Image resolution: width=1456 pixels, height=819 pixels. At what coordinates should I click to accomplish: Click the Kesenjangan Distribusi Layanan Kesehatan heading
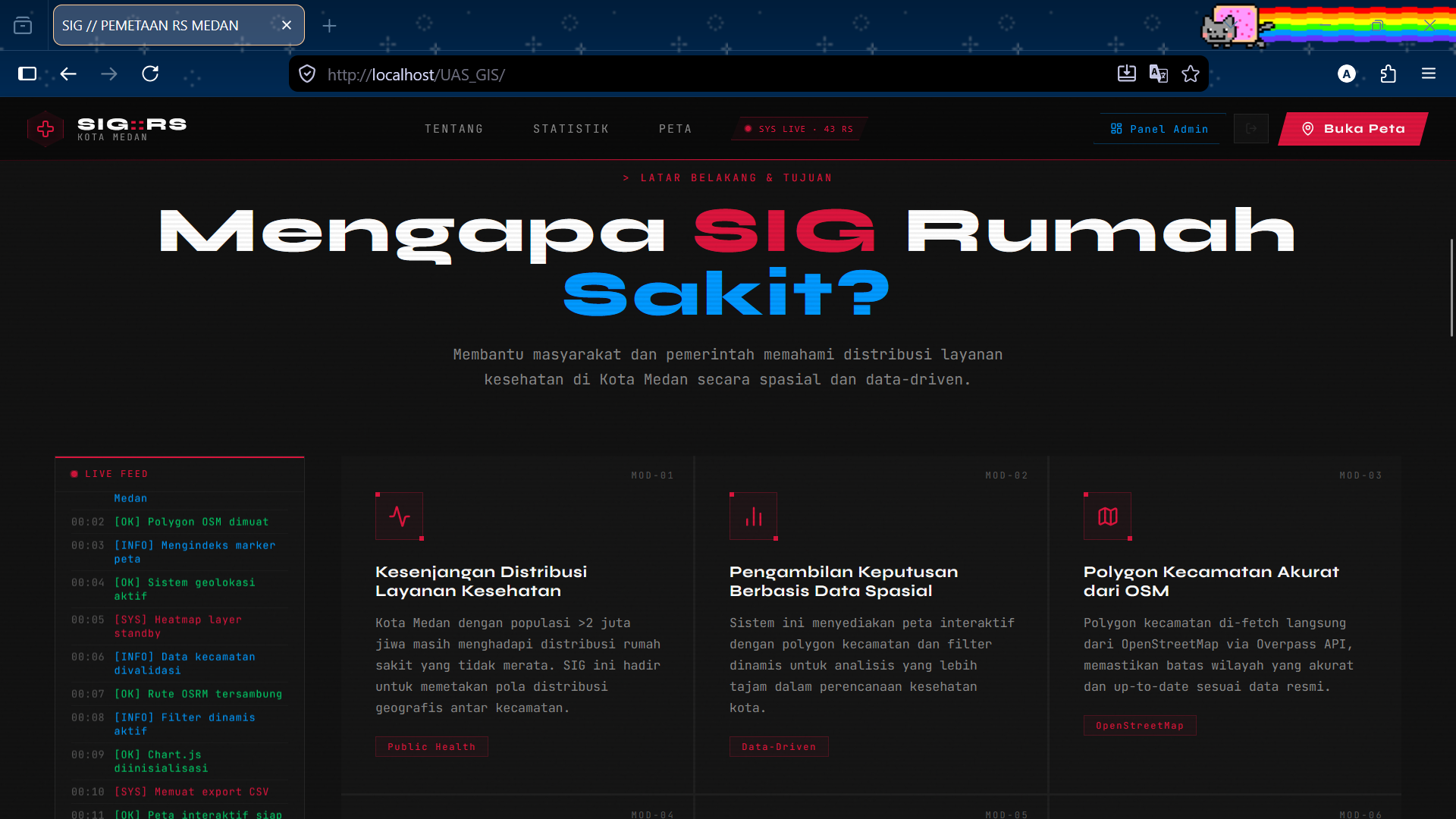point(481,582)
